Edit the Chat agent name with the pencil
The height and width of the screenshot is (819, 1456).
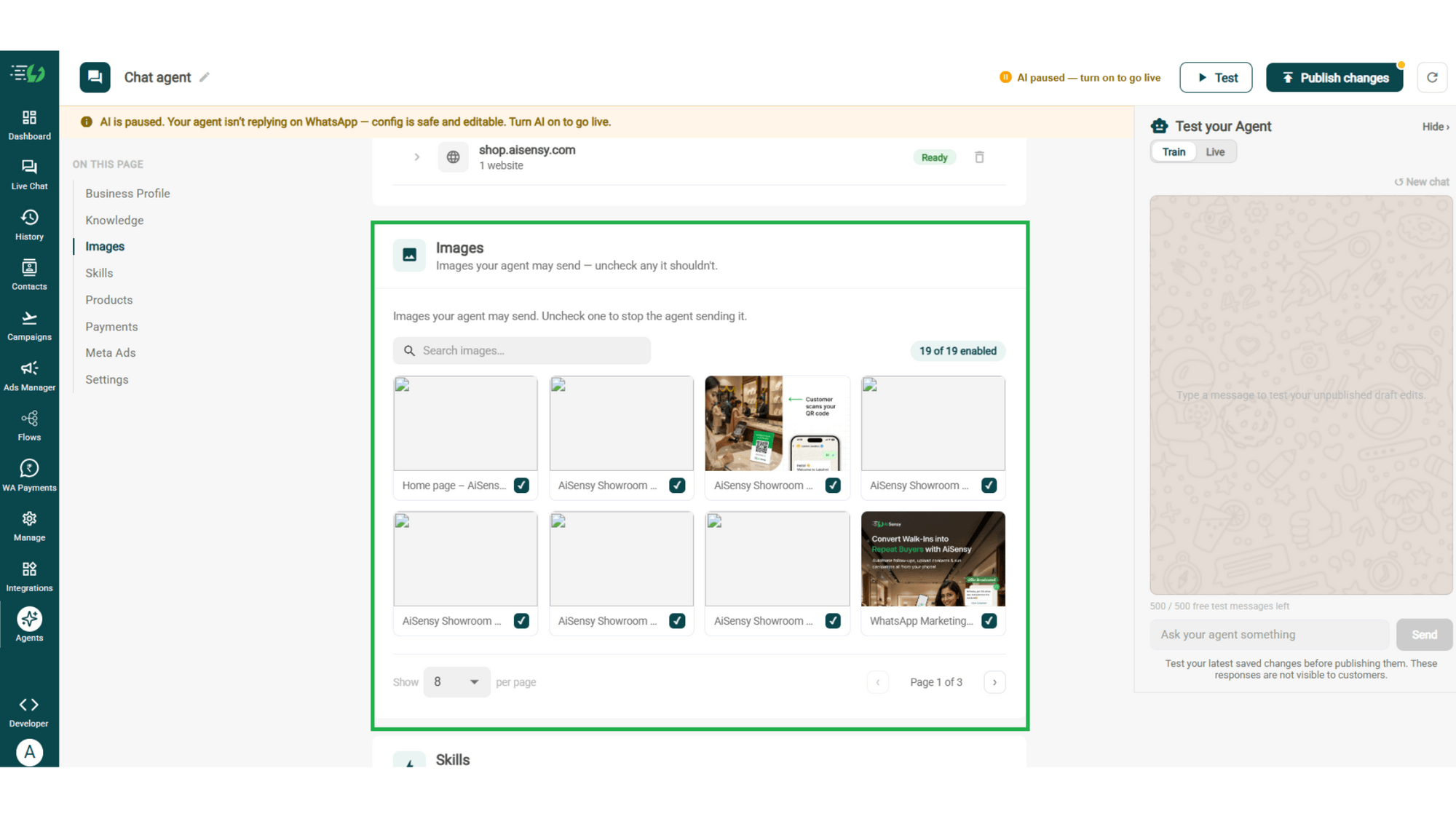pos(205,77)
